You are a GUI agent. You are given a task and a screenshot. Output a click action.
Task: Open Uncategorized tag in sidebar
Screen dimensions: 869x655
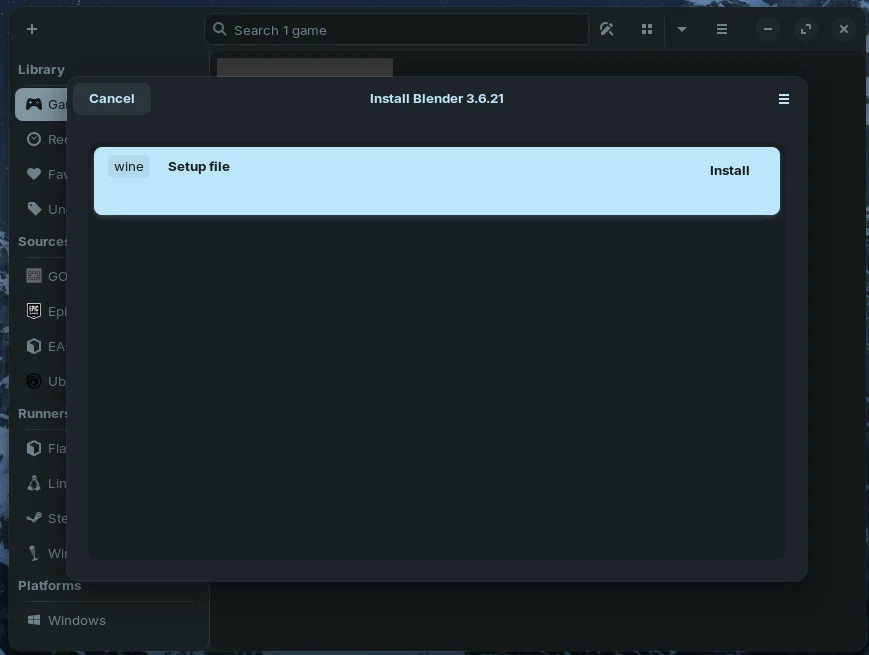[42, 209]
